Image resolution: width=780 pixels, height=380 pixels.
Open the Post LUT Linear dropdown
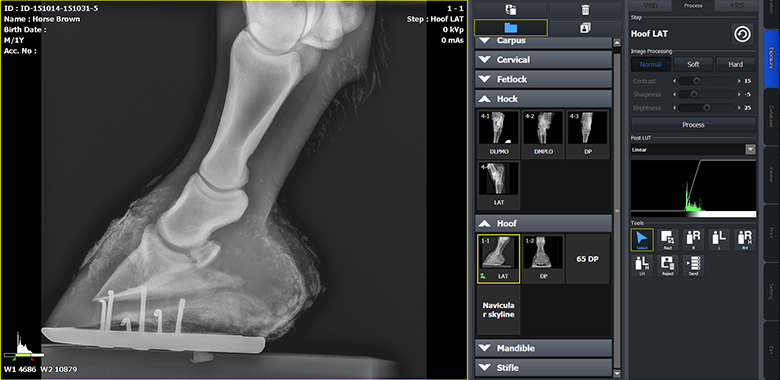[x=693, y=149]
